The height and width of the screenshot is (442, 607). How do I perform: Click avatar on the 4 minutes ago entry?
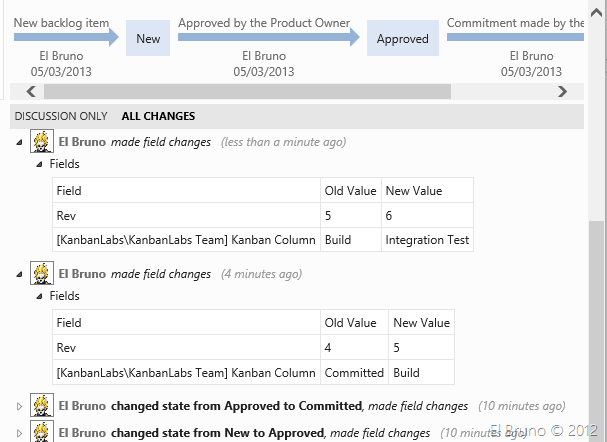[41, 274]
